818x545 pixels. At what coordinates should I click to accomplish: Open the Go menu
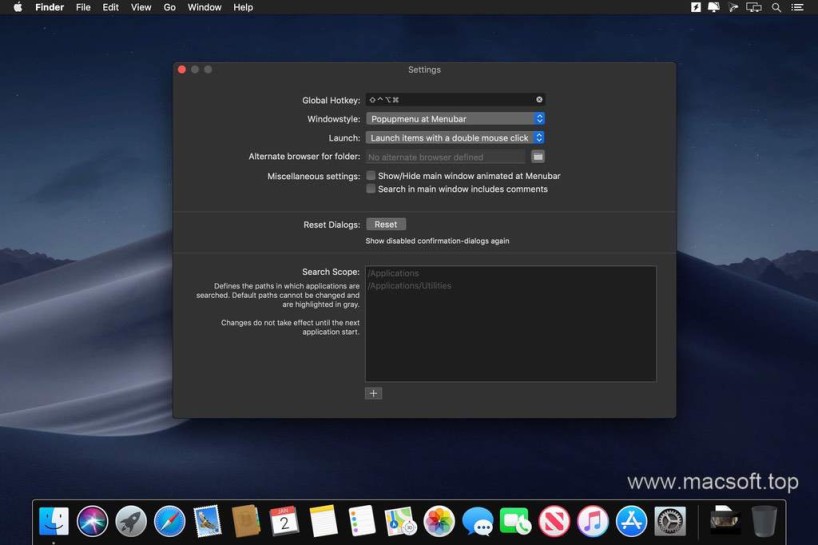click(x=169, y=7)
